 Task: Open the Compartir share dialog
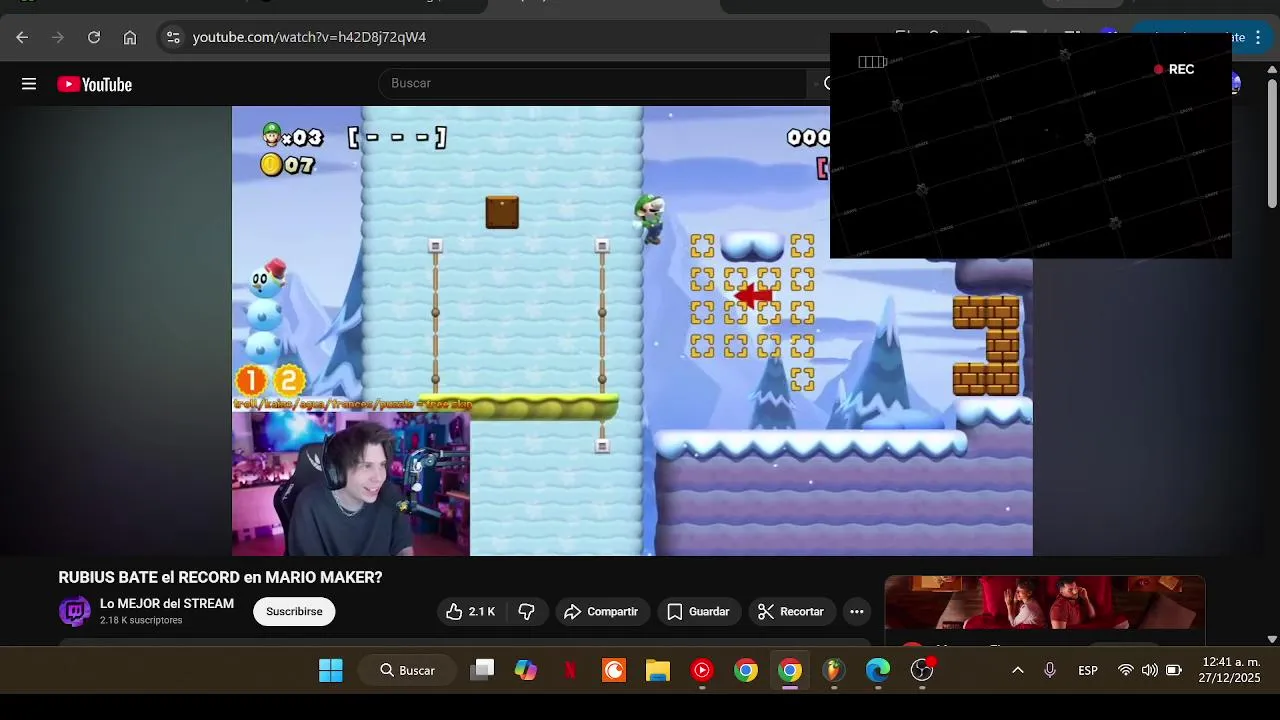601,611
